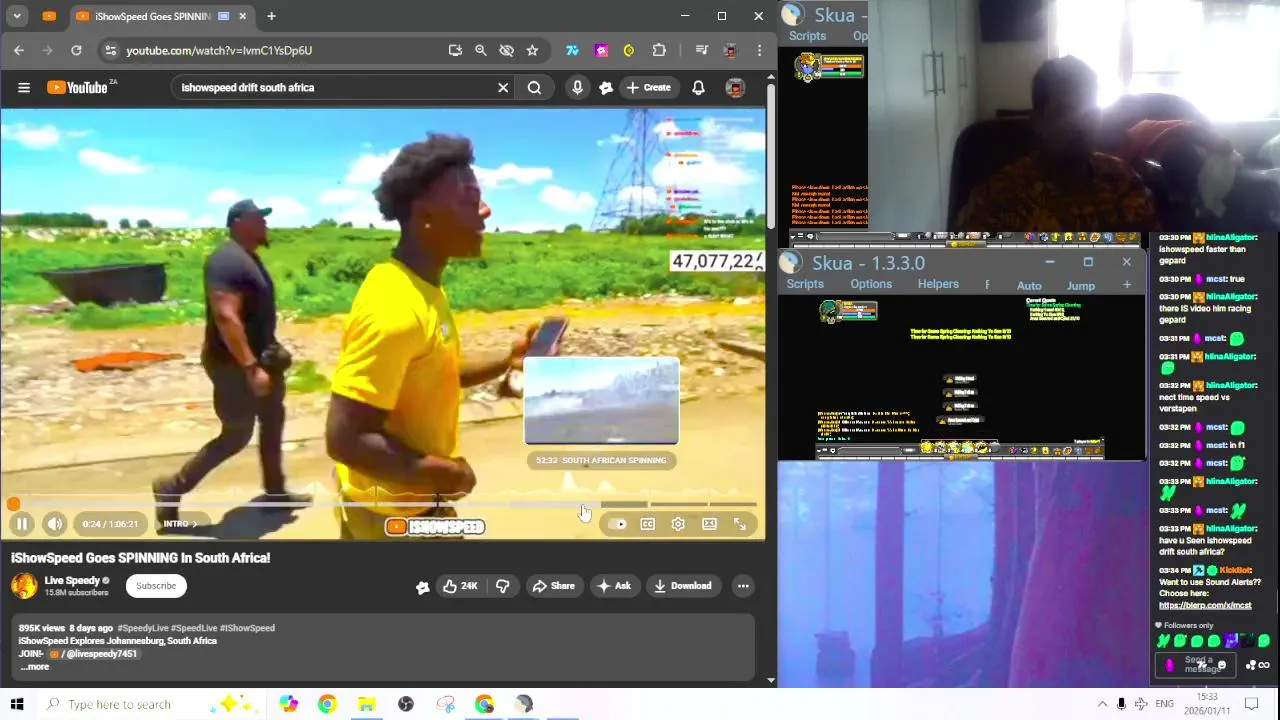Open File Explorer from the taskbar
The image size is (1280, 720).
point(366,704)
